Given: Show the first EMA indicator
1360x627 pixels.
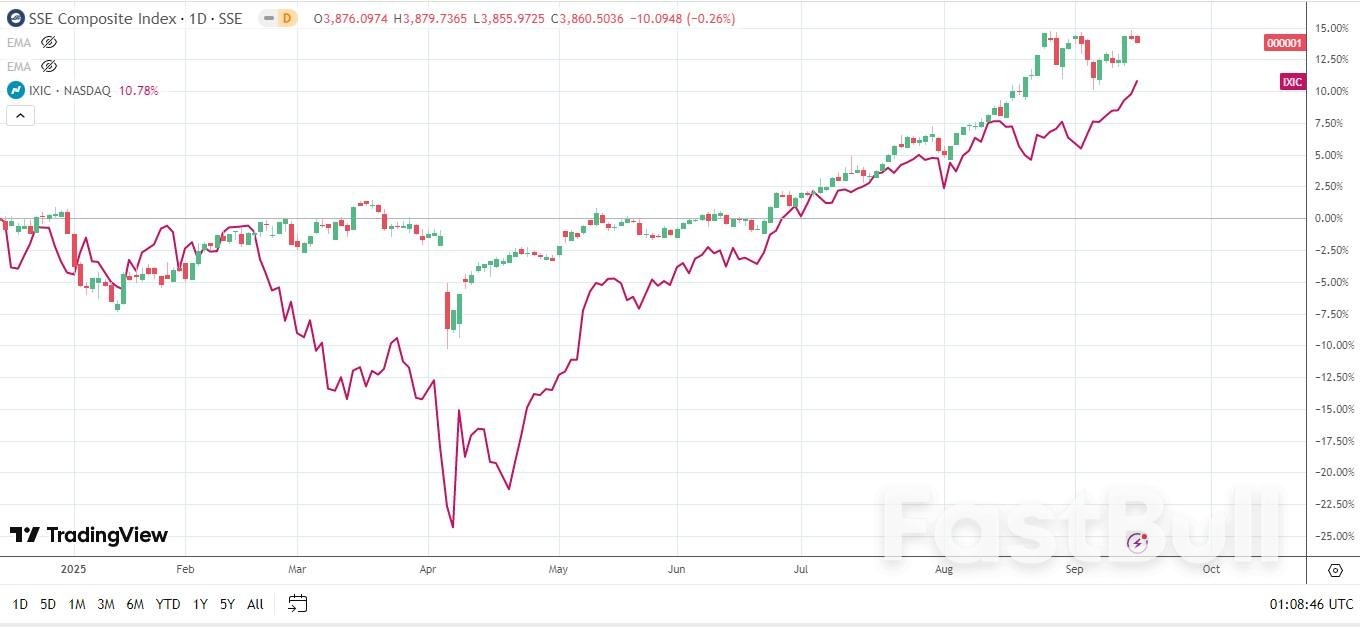Looking at the screenshot, I should [49, 42].
